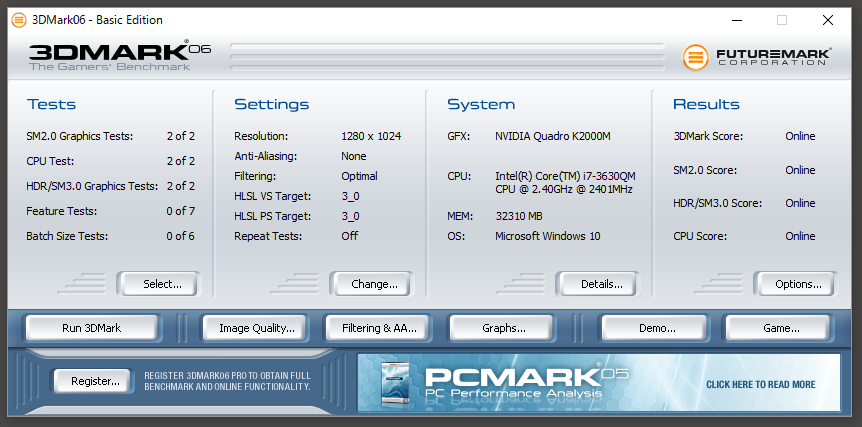
Task: Click the 0 of 7 feature tests value
Action: point(181,211)
